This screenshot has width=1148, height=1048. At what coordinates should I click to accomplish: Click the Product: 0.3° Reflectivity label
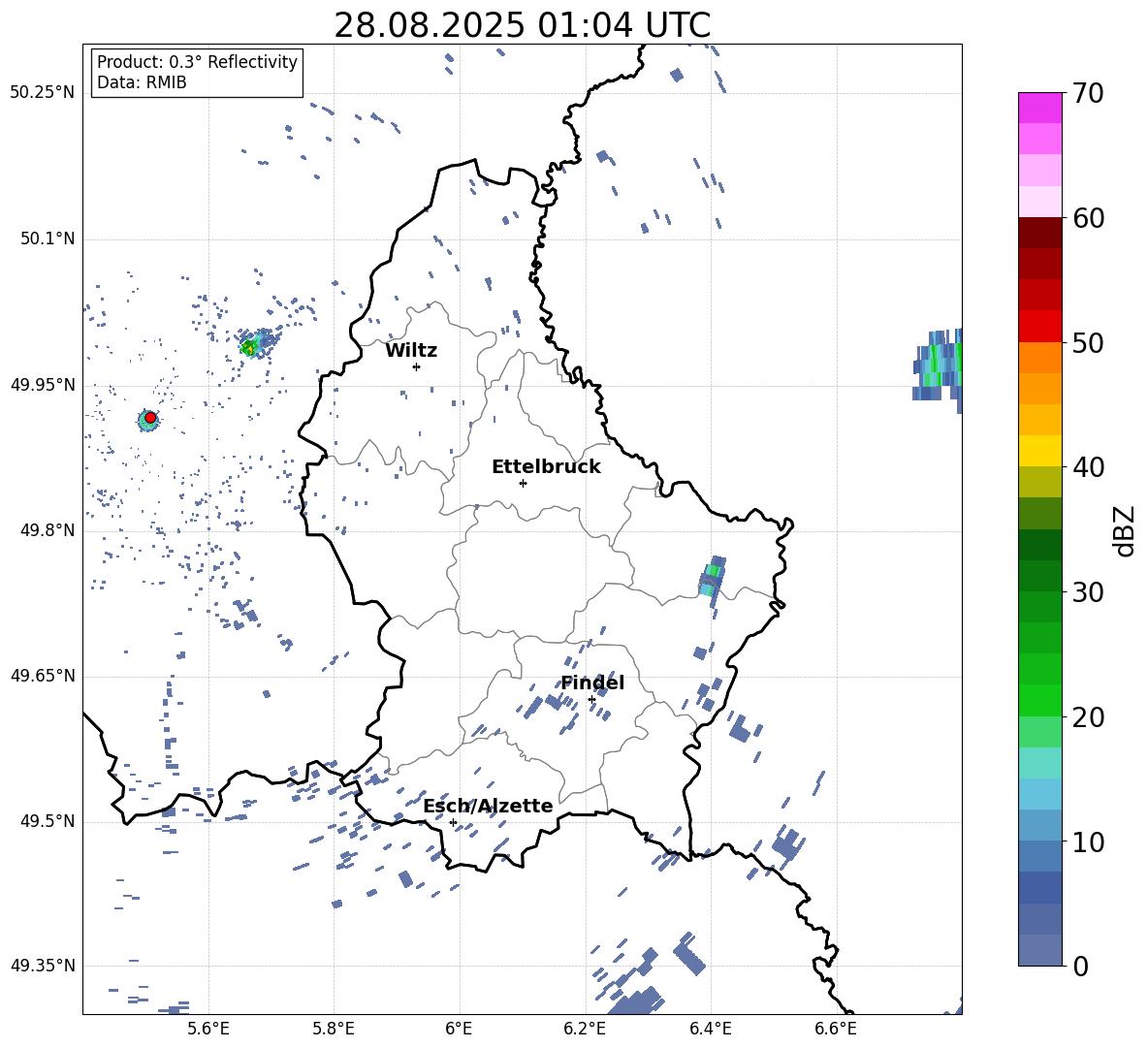197,61
